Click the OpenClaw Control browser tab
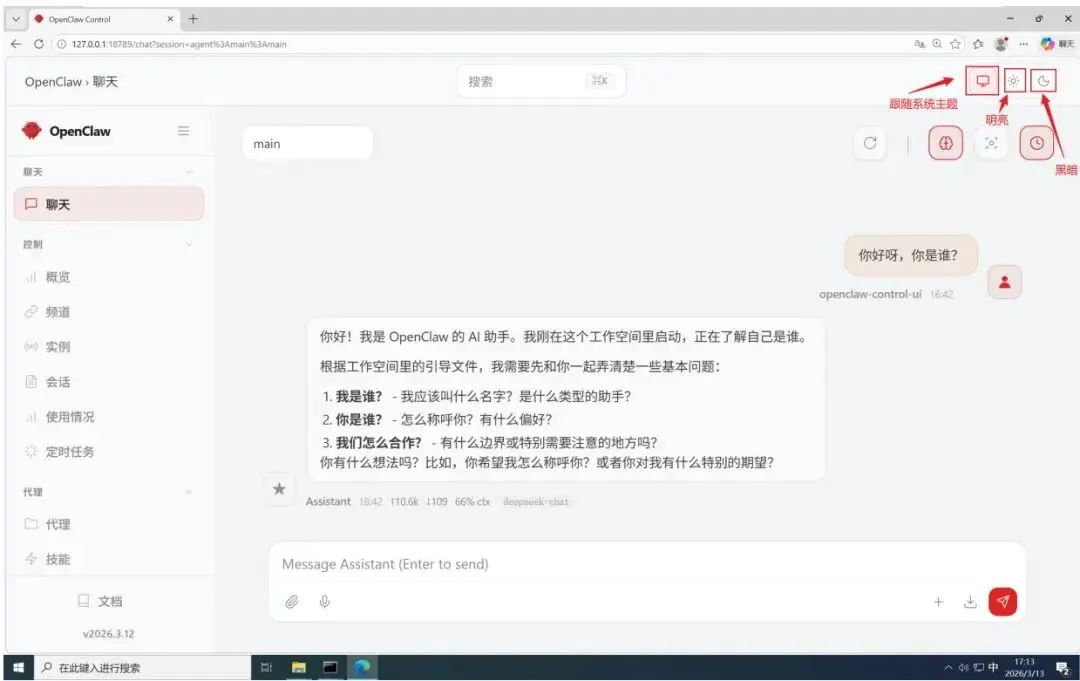The image size is (1080, 681). (103, 19)
